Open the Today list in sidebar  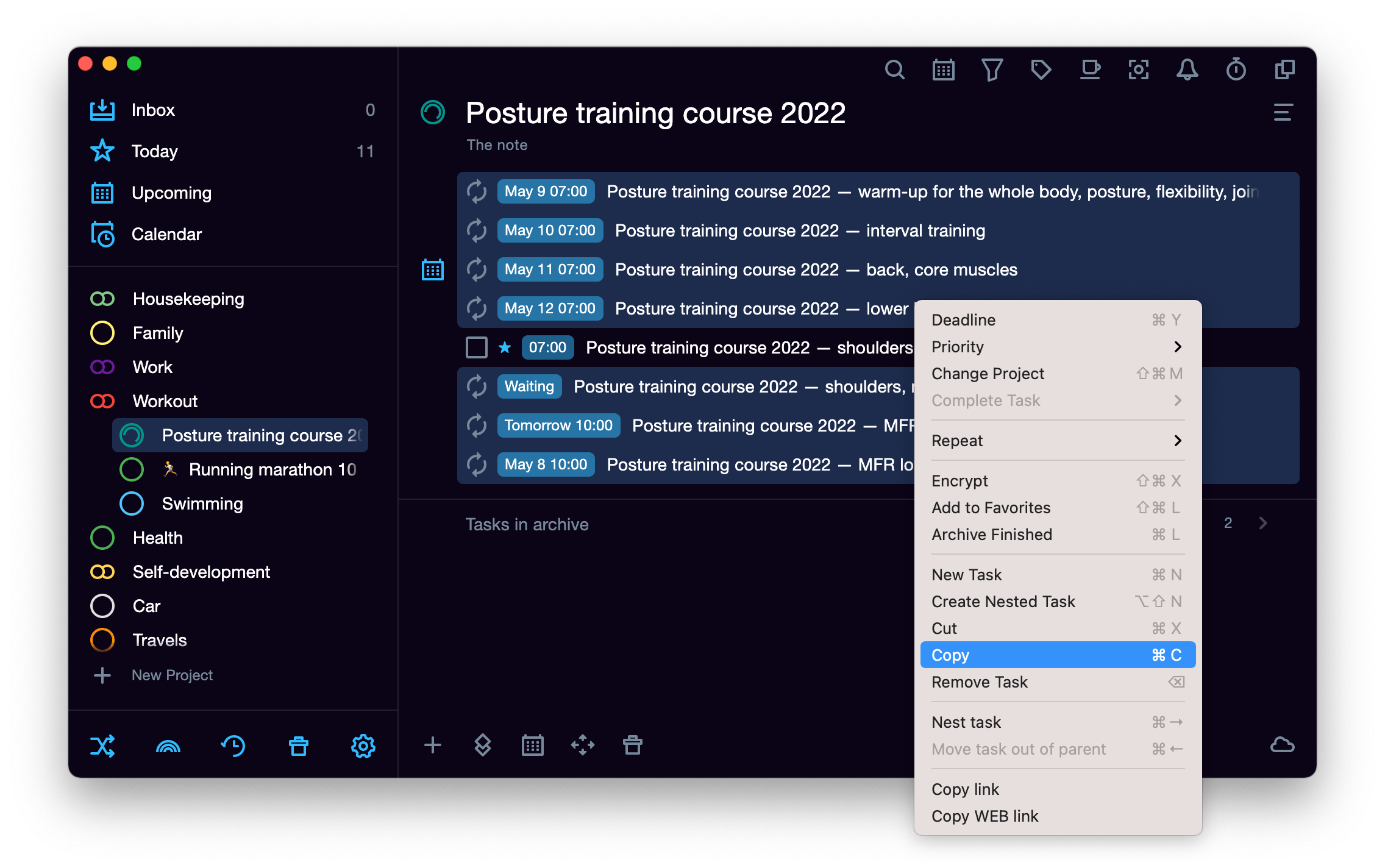tap(155, 151)
